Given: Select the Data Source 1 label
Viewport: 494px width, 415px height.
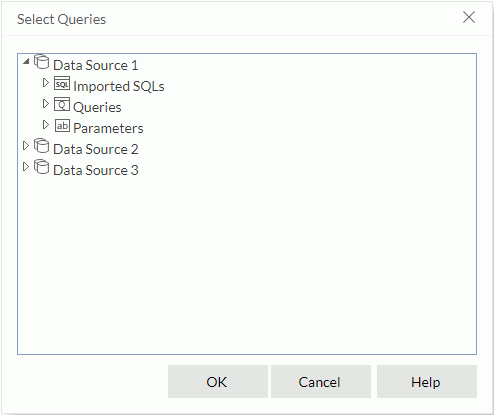Looking at the screenshot, I should (x=96, y=65).
